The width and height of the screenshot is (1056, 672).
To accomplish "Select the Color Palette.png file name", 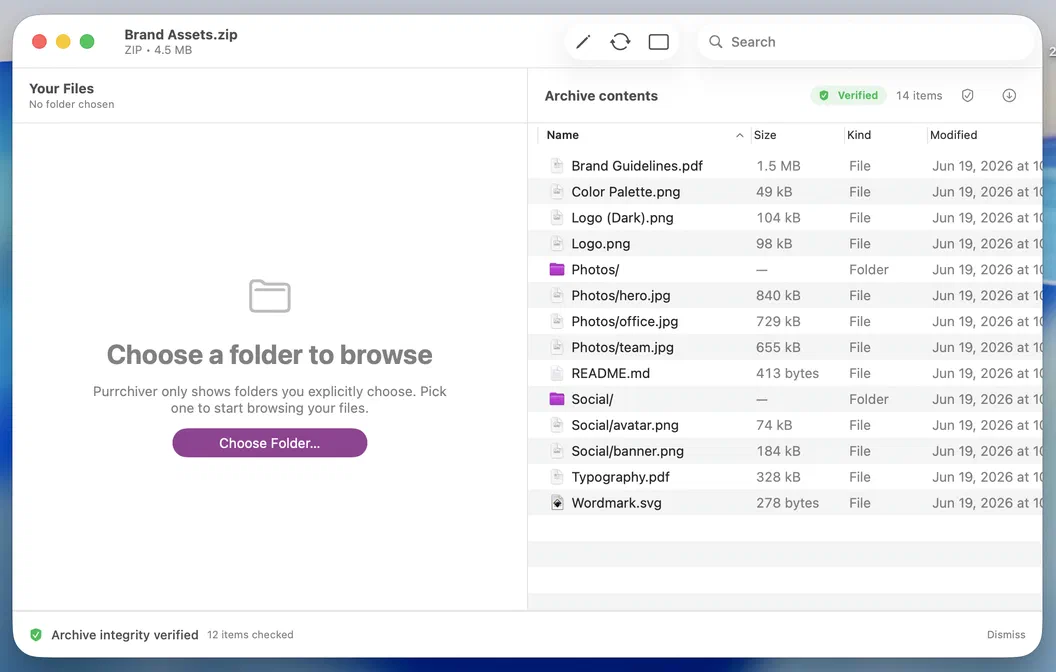I will click(x=626, y=192).
